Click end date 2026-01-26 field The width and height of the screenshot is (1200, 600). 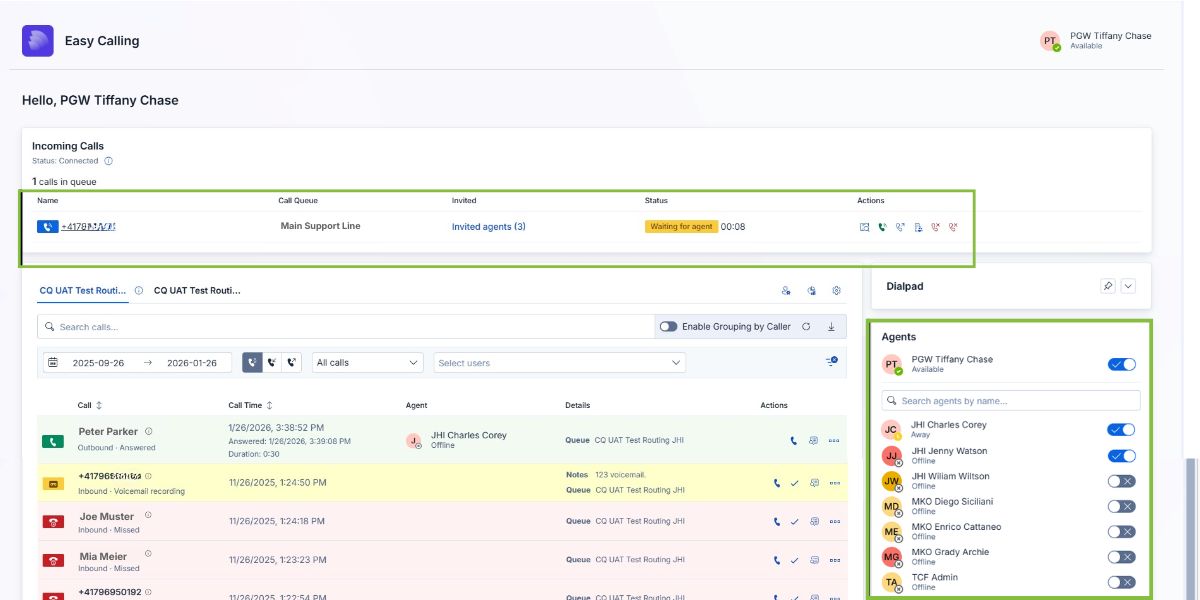click(192, 363)
